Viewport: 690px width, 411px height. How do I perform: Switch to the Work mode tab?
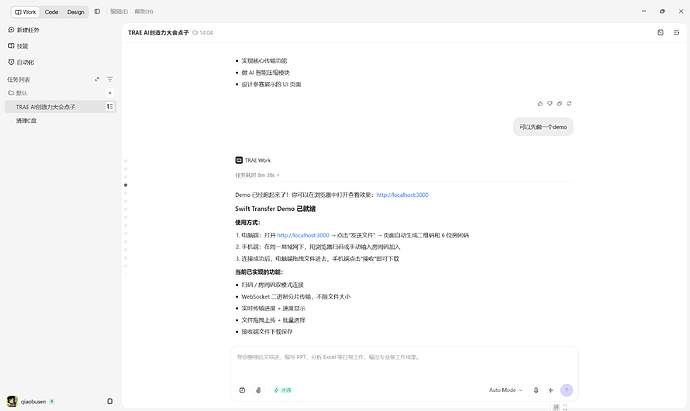tap(26, 12)
